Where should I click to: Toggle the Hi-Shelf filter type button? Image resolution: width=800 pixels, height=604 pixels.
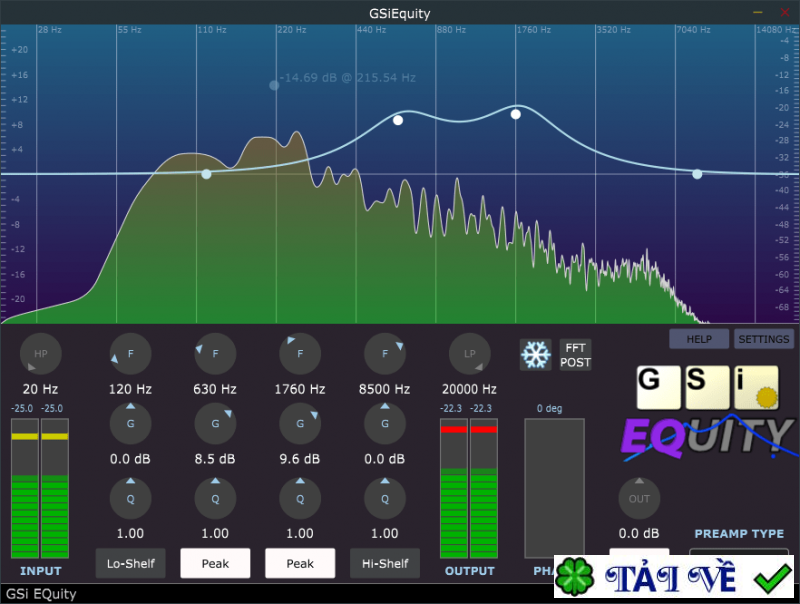385,563
